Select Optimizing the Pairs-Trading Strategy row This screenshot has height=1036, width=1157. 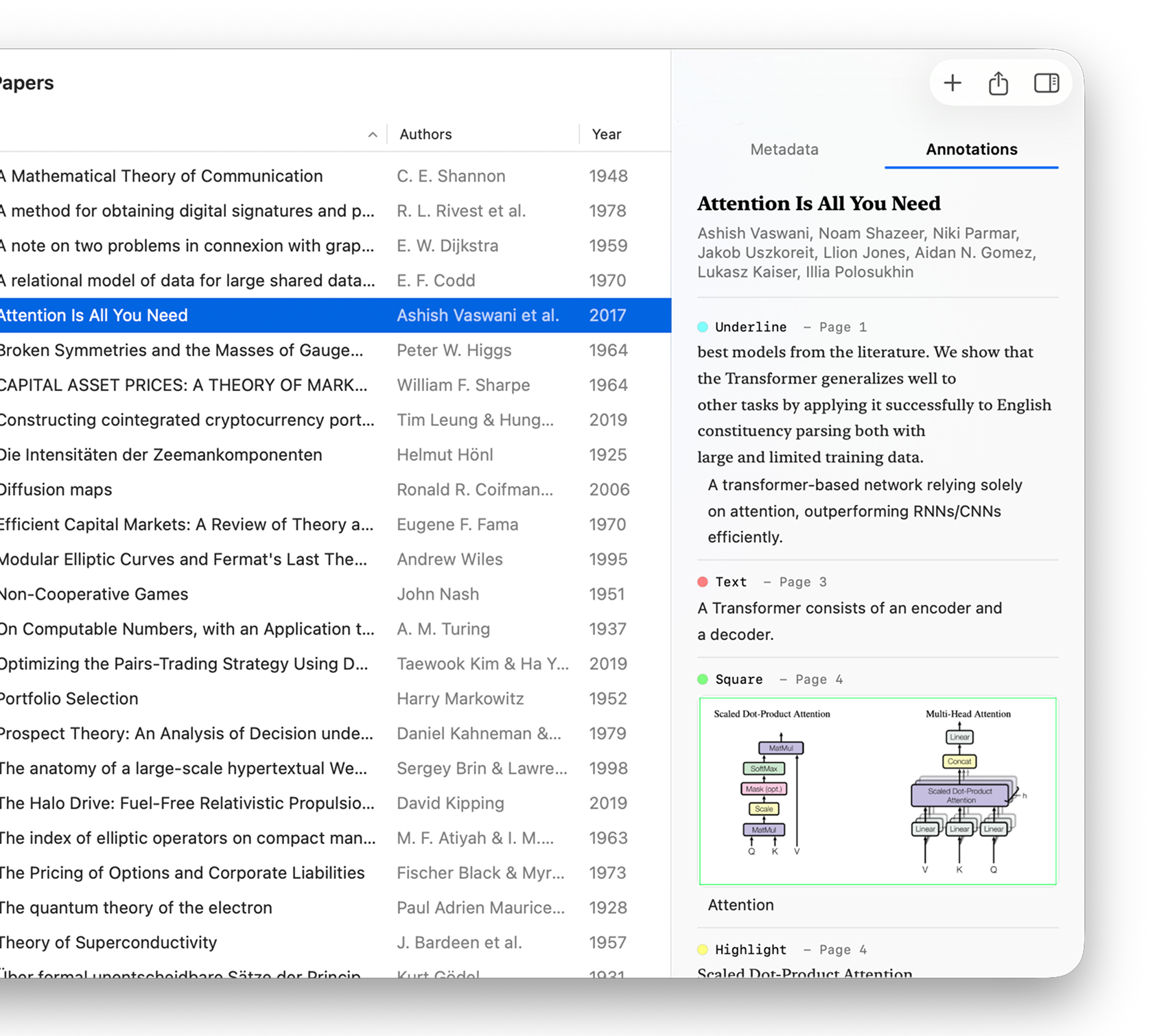[x=335, y=663]
